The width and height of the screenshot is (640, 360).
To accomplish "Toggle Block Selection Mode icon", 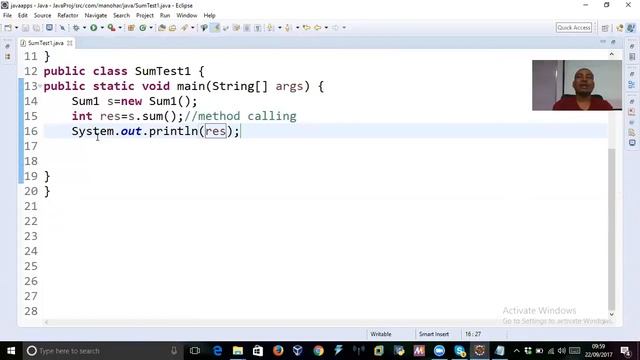I will (x=247, y=28).
